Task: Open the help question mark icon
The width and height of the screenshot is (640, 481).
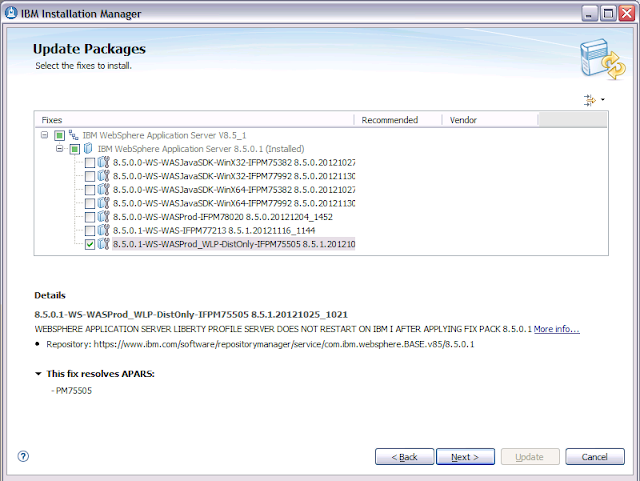Action: pos(23,456)
